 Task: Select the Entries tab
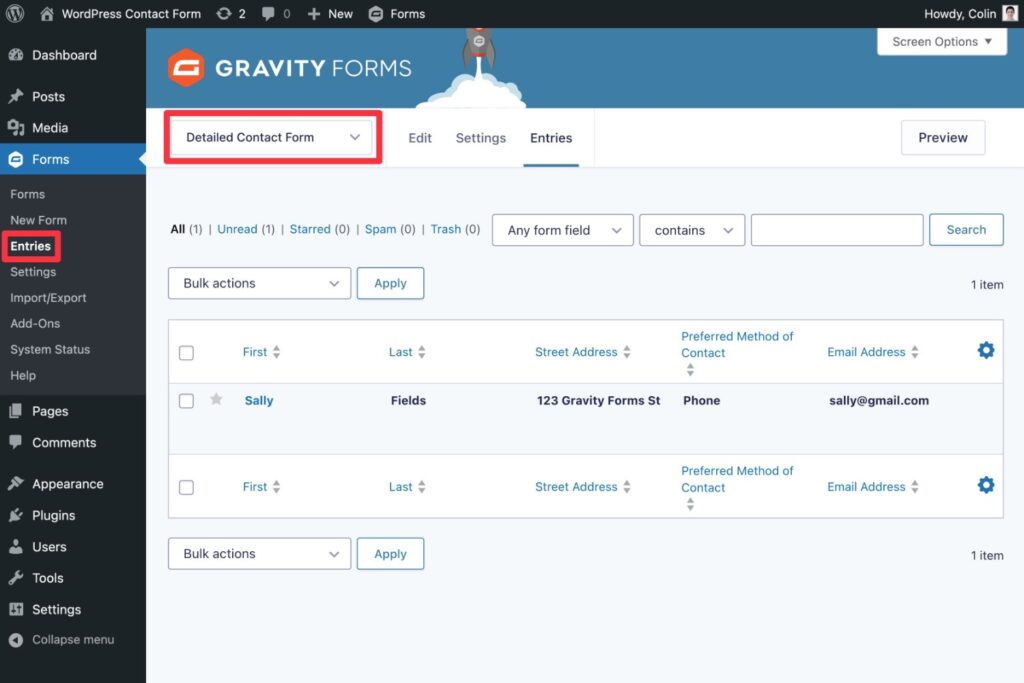click(551, 138)
